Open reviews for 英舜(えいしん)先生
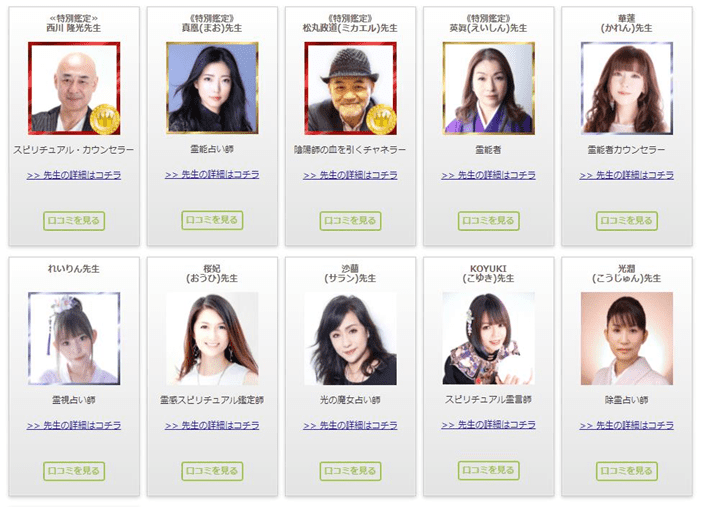704x507 pixels. tap(488, 220)
